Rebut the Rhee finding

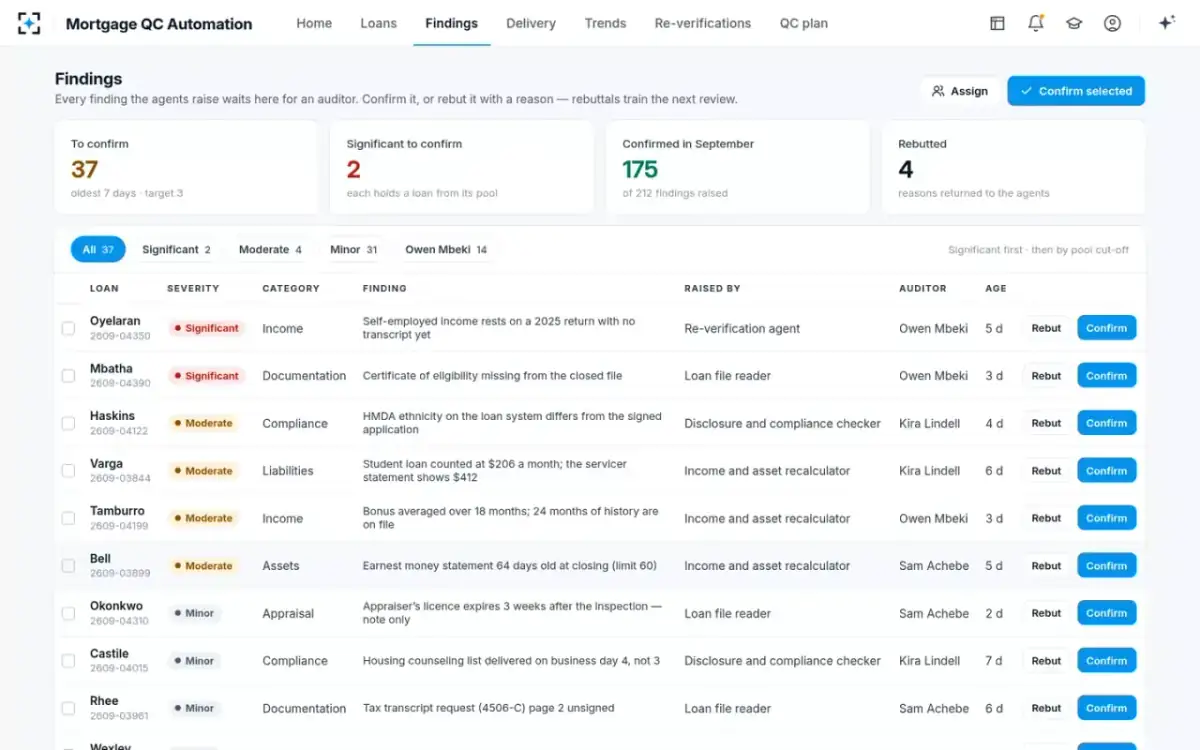pos(1046,708)
